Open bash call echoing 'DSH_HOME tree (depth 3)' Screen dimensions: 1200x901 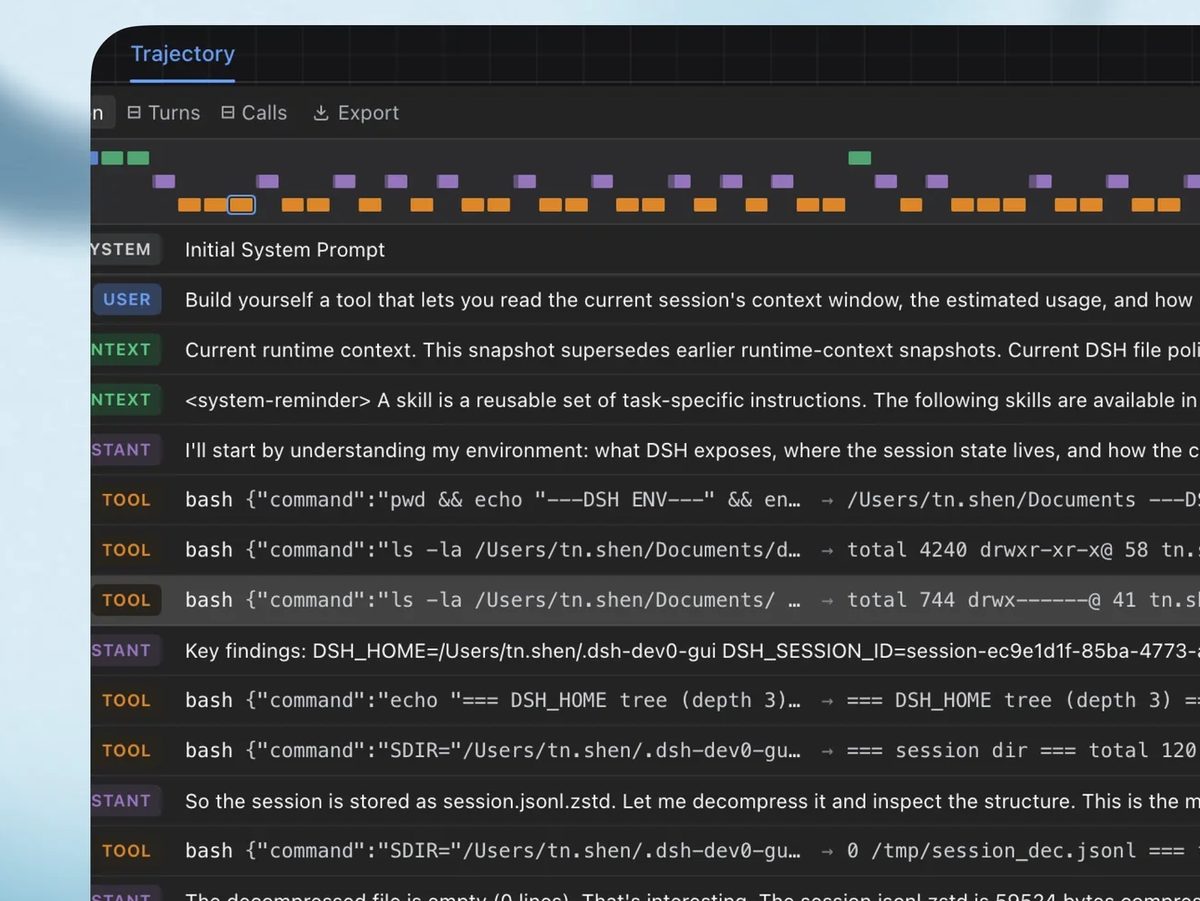click(645, 700)
